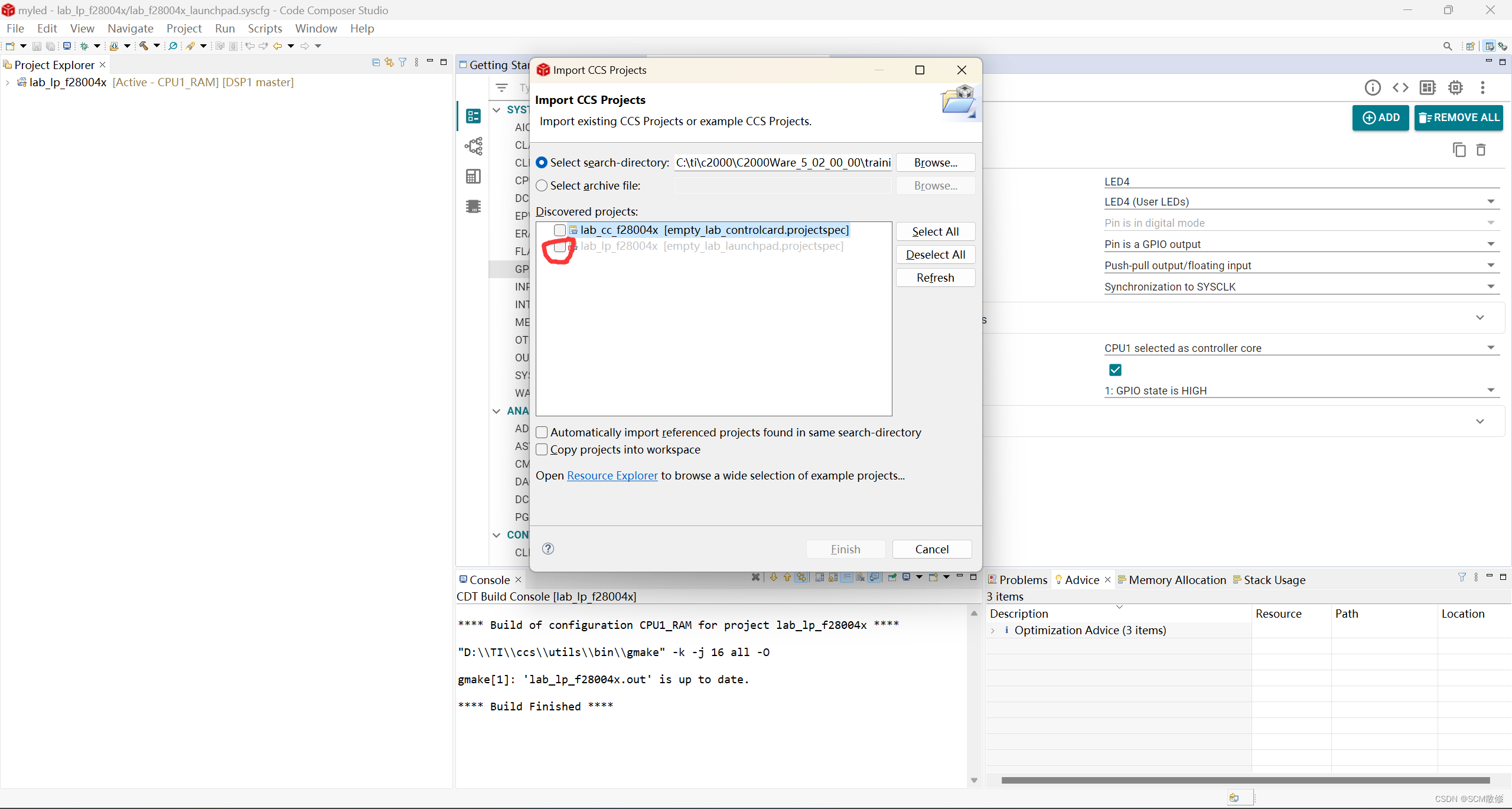
Task: Open the Scripts menu
Action: pyautogui.click(x=265, y=28)
